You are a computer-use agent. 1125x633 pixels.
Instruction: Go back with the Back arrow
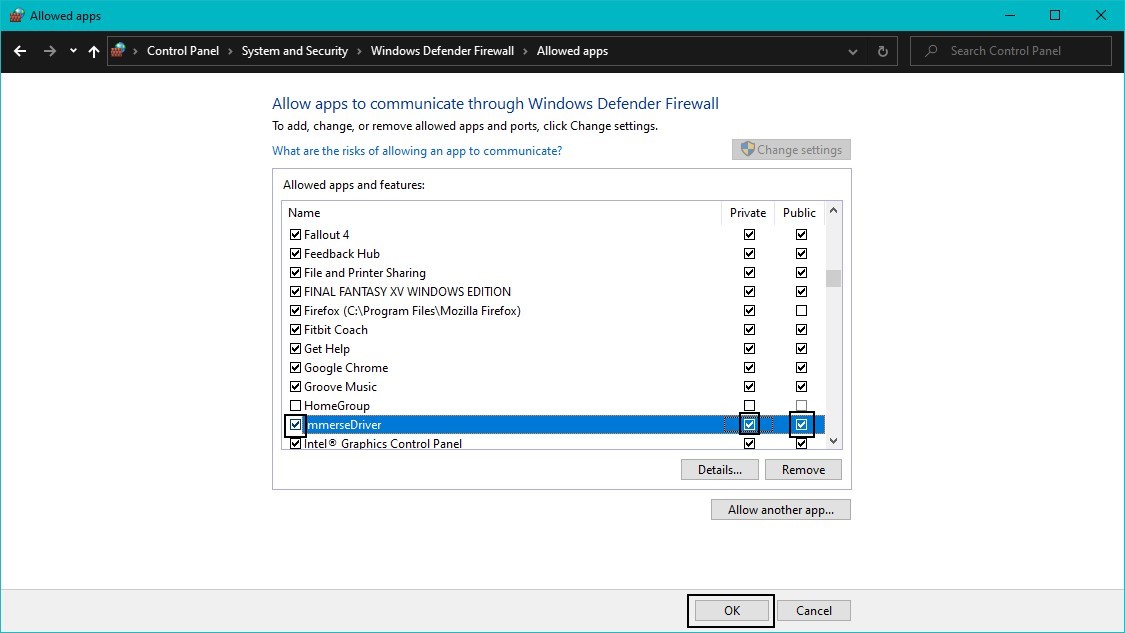tap(20, 51)
